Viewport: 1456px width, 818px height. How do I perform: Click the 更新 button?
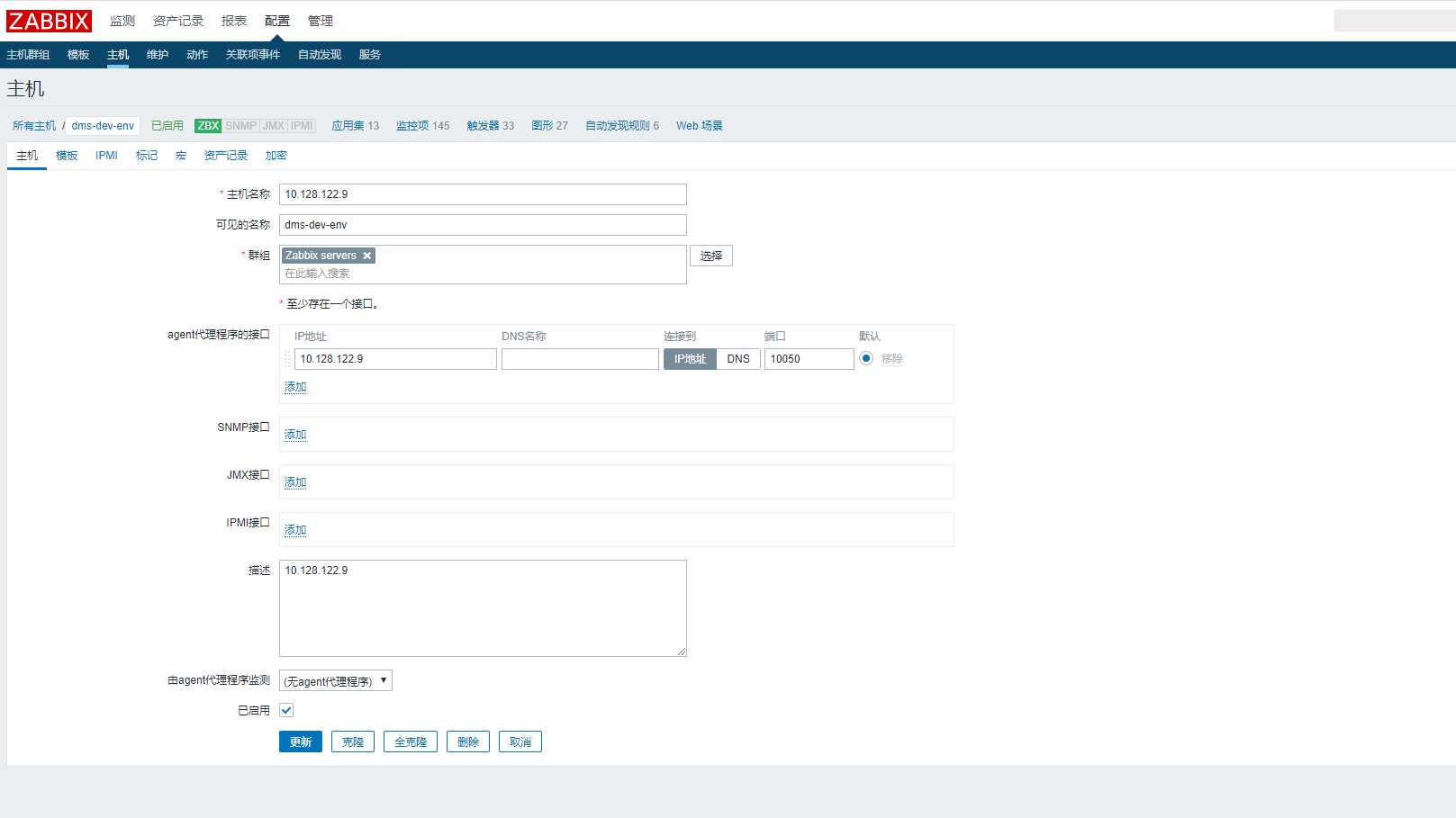point(301,742)
